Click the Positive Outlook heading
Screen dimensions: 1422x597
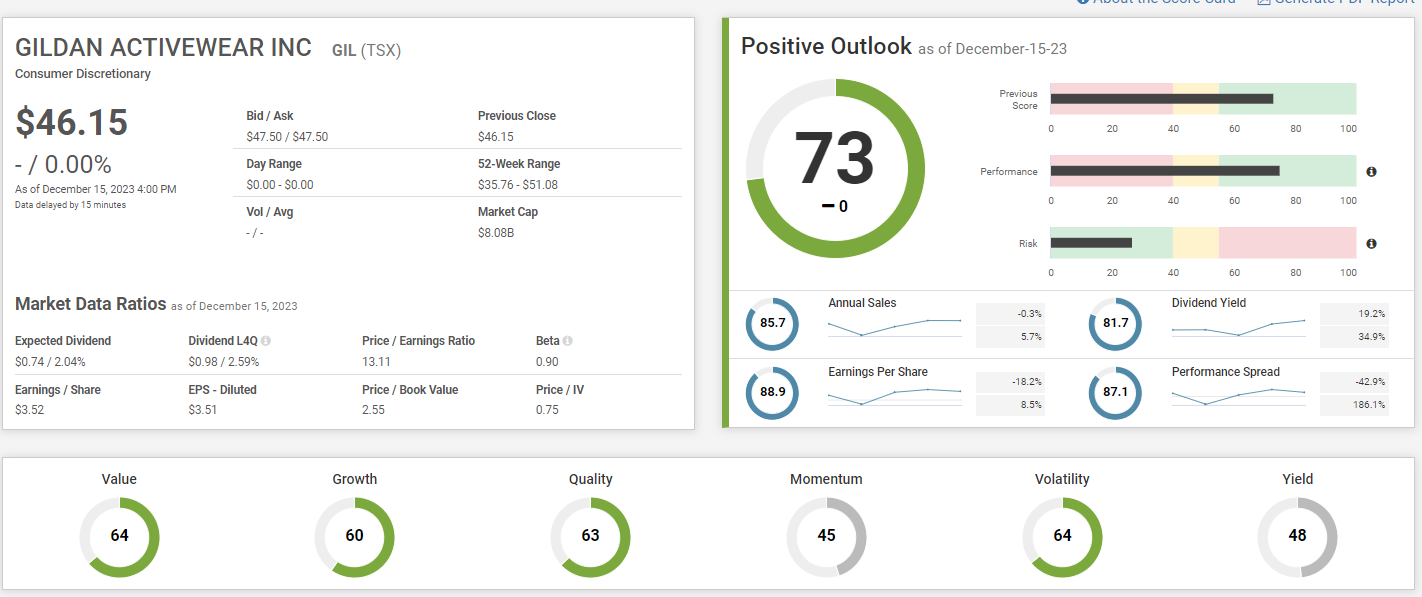[x=826, y=46]
